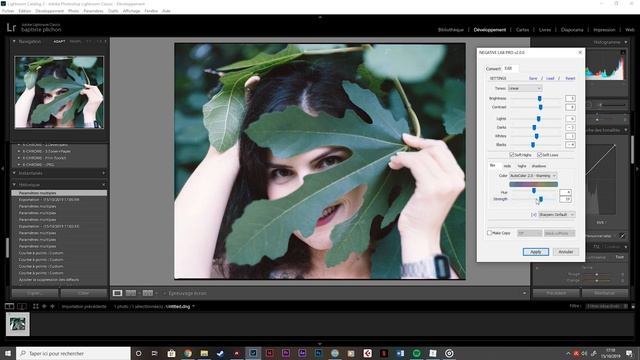Open the Bibliothèque module
Viewport: 640px width, 360px height.
(x=451, y=30)
